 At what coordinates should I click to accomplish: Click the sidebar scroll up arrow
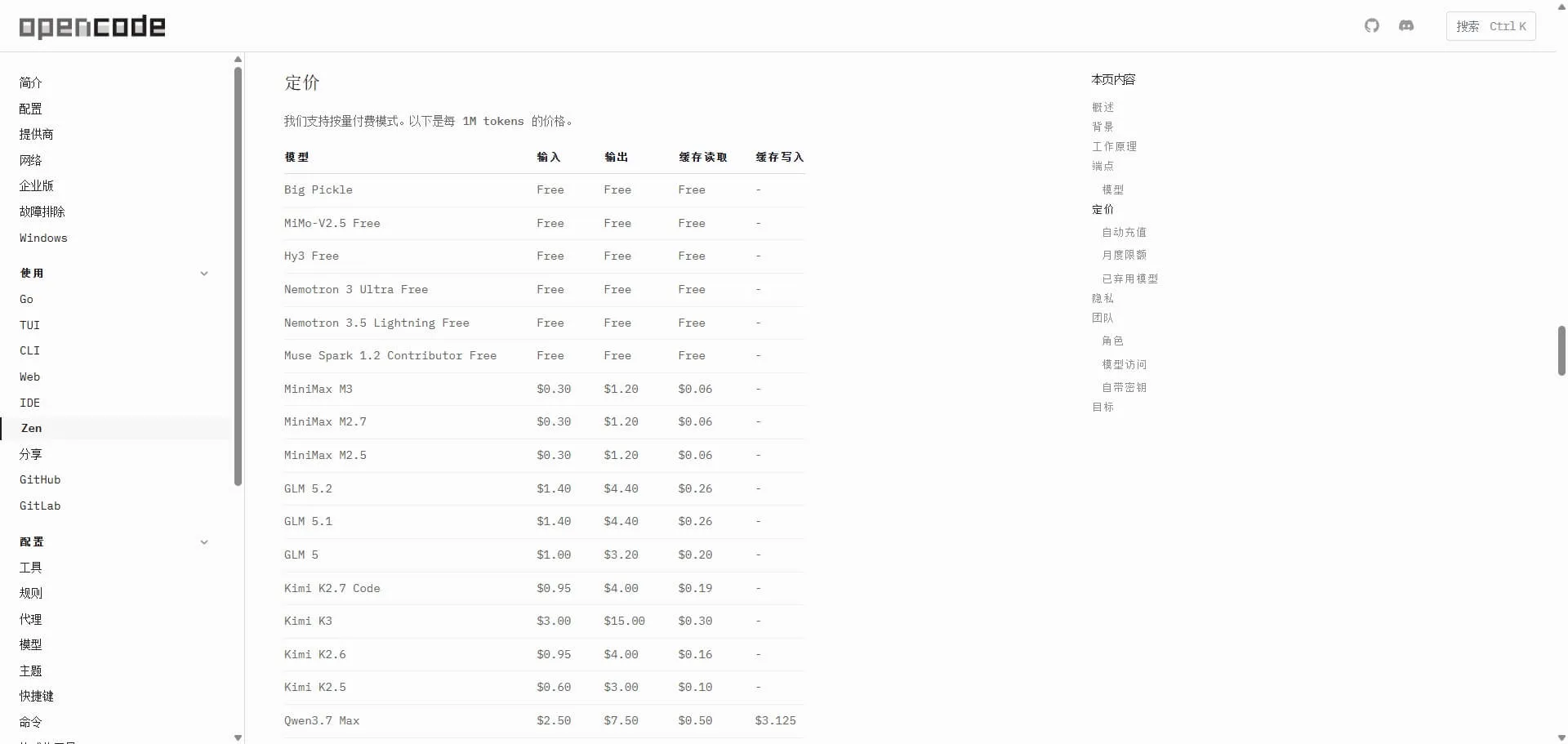238,59
